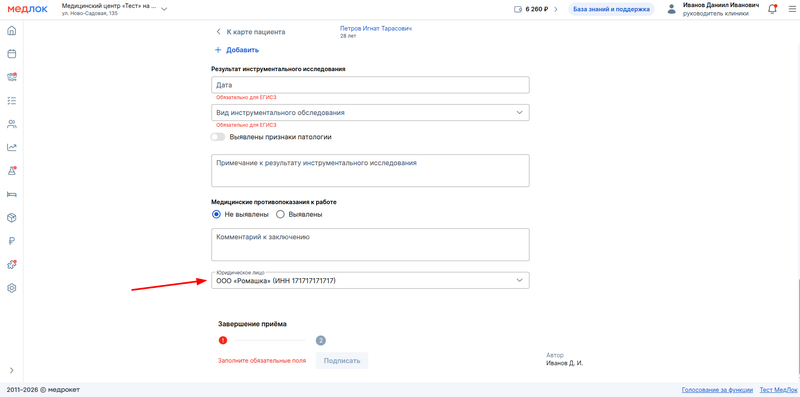Open the patients people icon in sidebar
Image resolution: width=800 pixels, height=397 pixels.
(12, 124)
